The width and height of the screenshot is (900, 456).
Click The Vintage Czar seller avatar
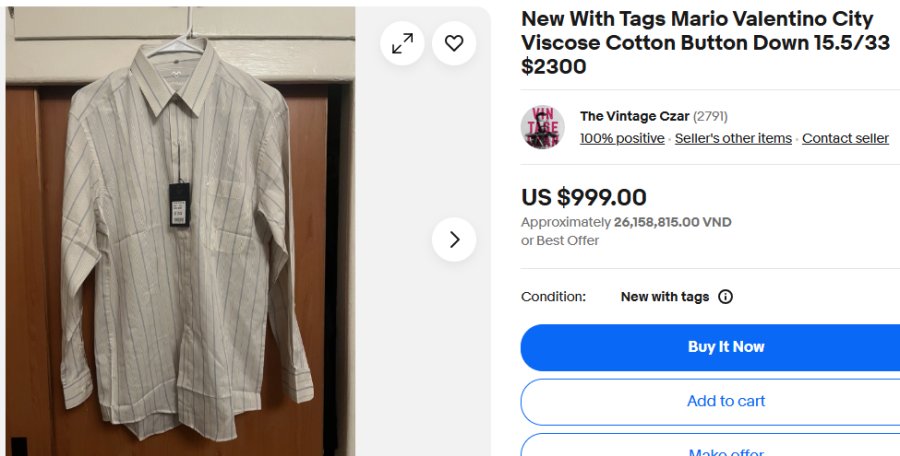pyautogui.click(x=543, y=127)
